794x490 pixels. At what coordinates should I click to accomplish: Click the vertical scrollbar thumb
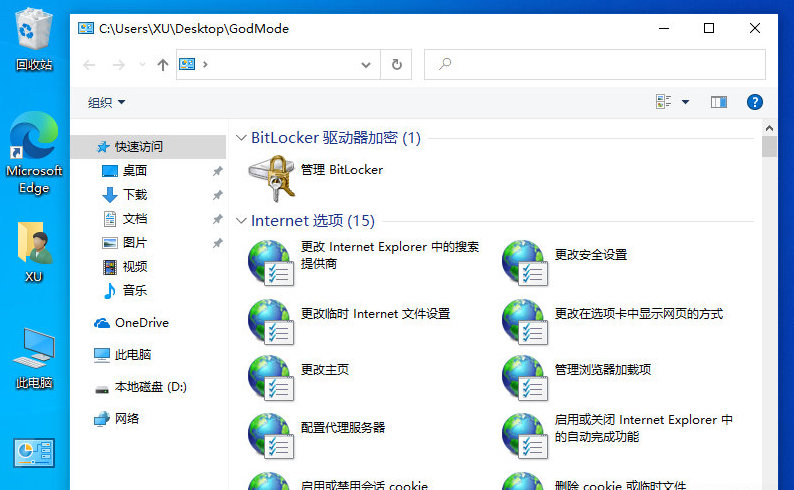pyautogui.click(x=769, y=146)
